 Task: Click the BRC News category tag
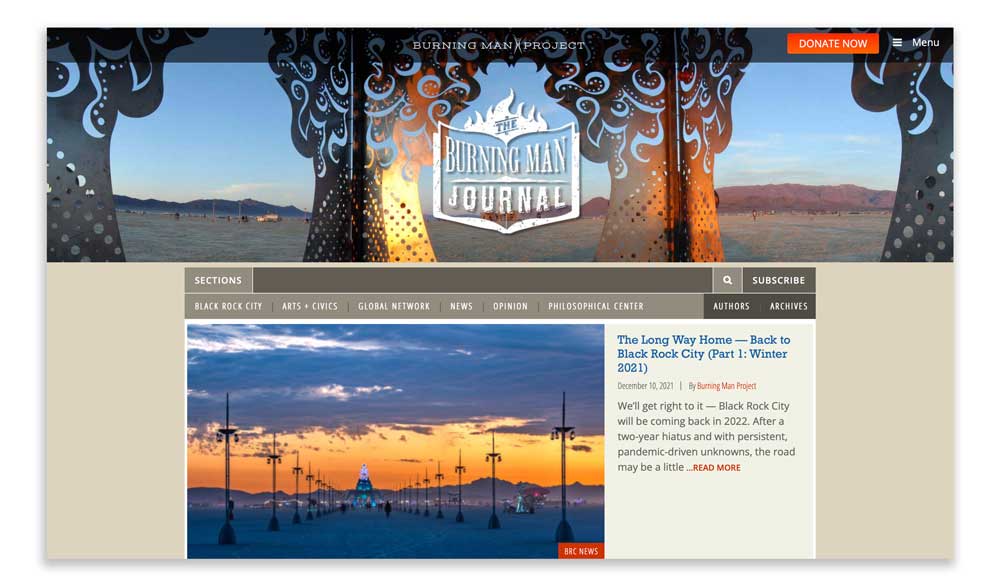tap(581, 551)
